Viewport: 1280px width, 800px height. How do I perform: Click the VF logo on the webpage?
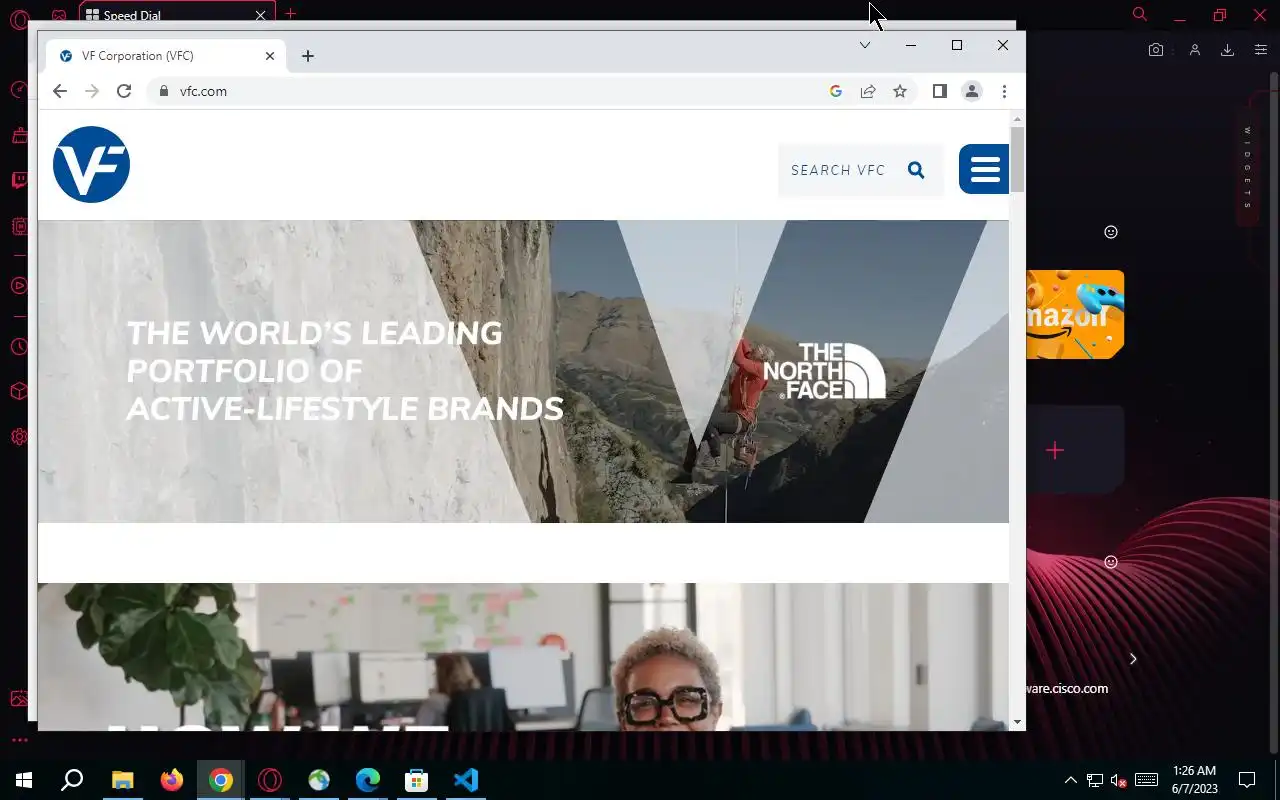coord(91,164)
